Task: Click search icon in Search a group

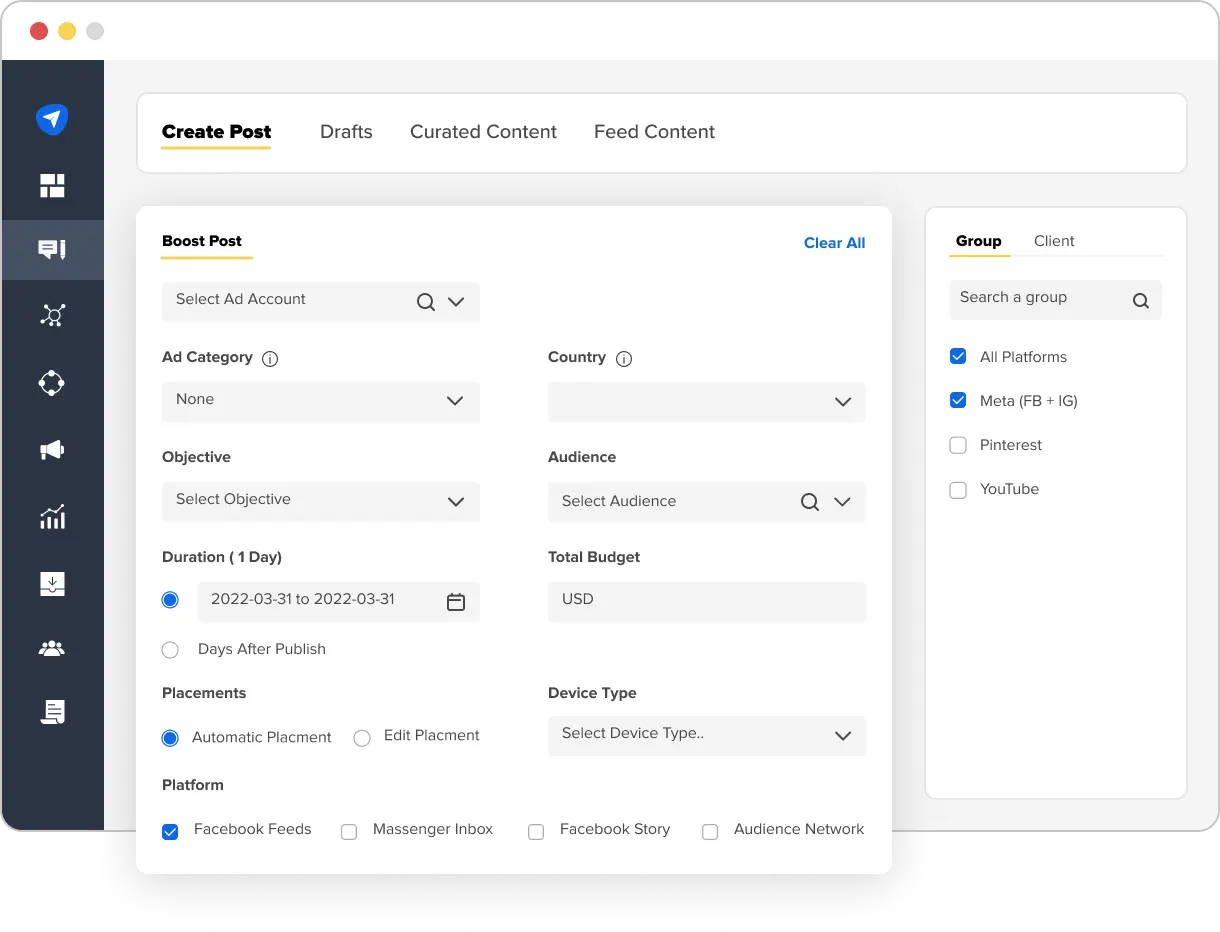Action: pos(1141,300)
